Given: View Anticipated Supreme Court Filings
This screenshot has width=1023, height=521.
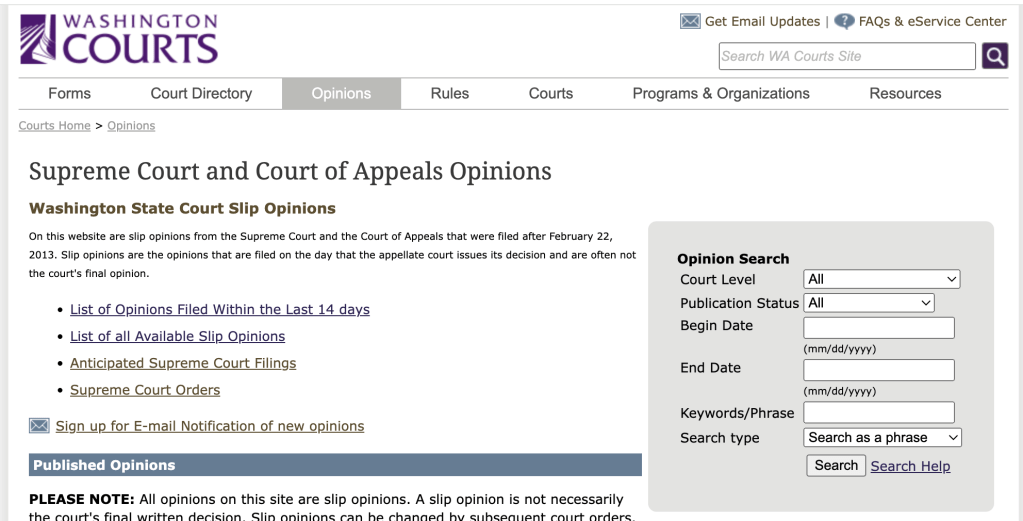Looking at the screenshot, I should (183, 363).
